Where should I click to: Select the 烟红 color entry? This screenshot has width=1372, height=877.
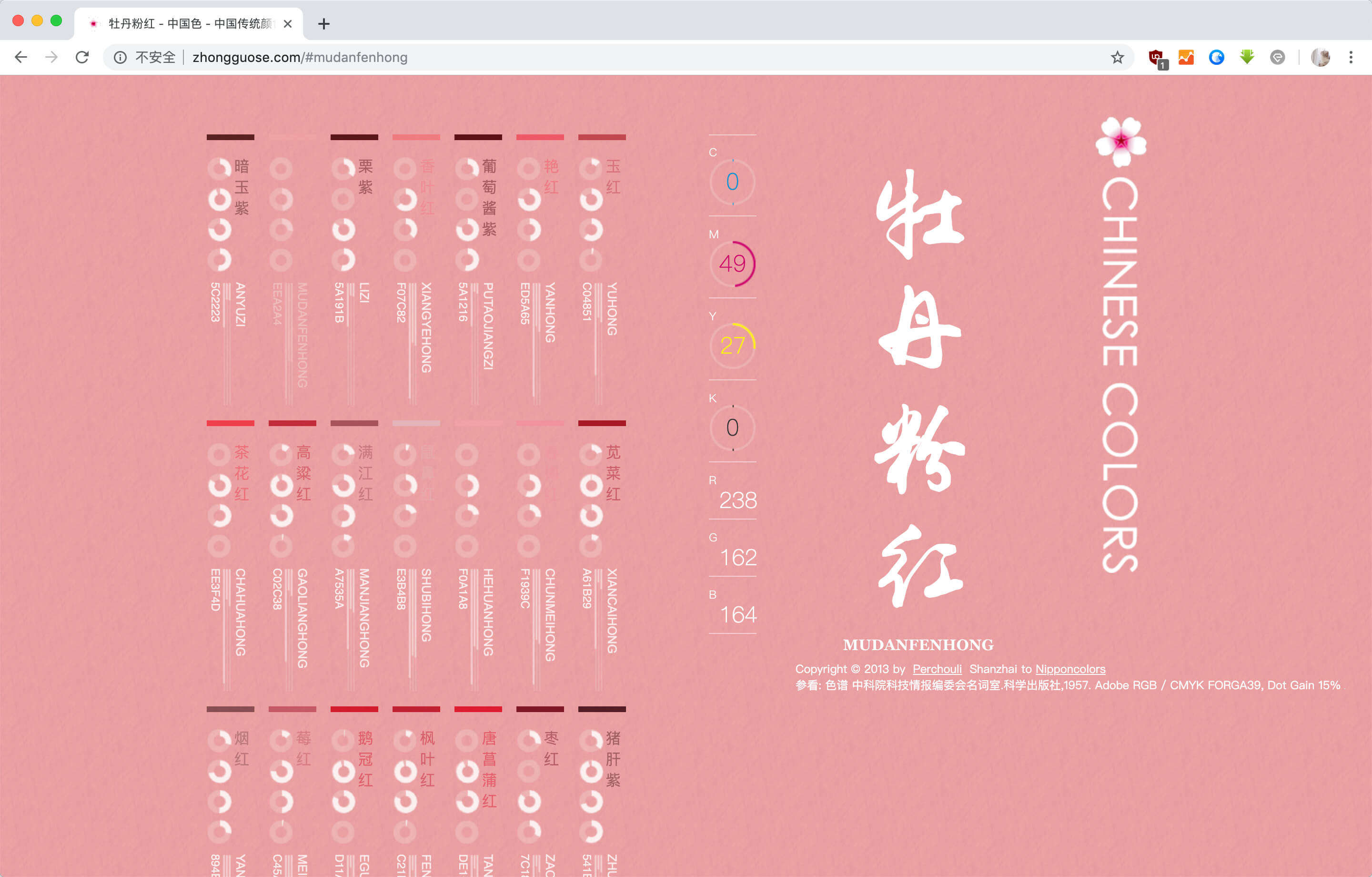[x=230, y=792]
